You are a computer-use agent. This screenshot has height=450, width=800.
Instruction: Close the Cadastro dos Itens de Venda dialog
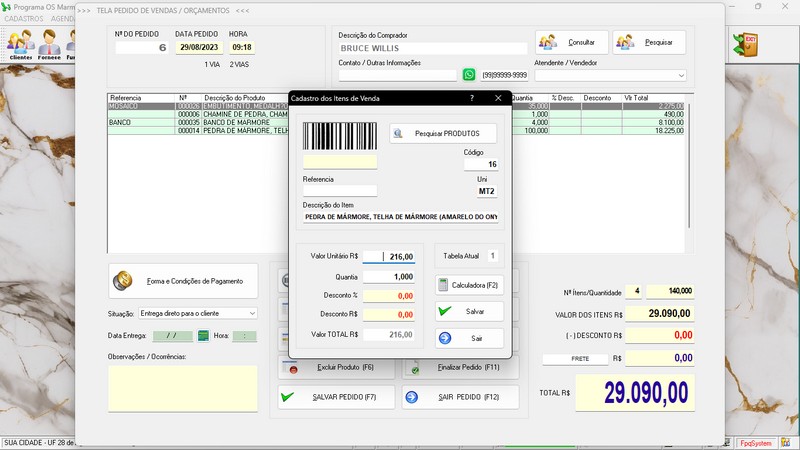point(498,98)
